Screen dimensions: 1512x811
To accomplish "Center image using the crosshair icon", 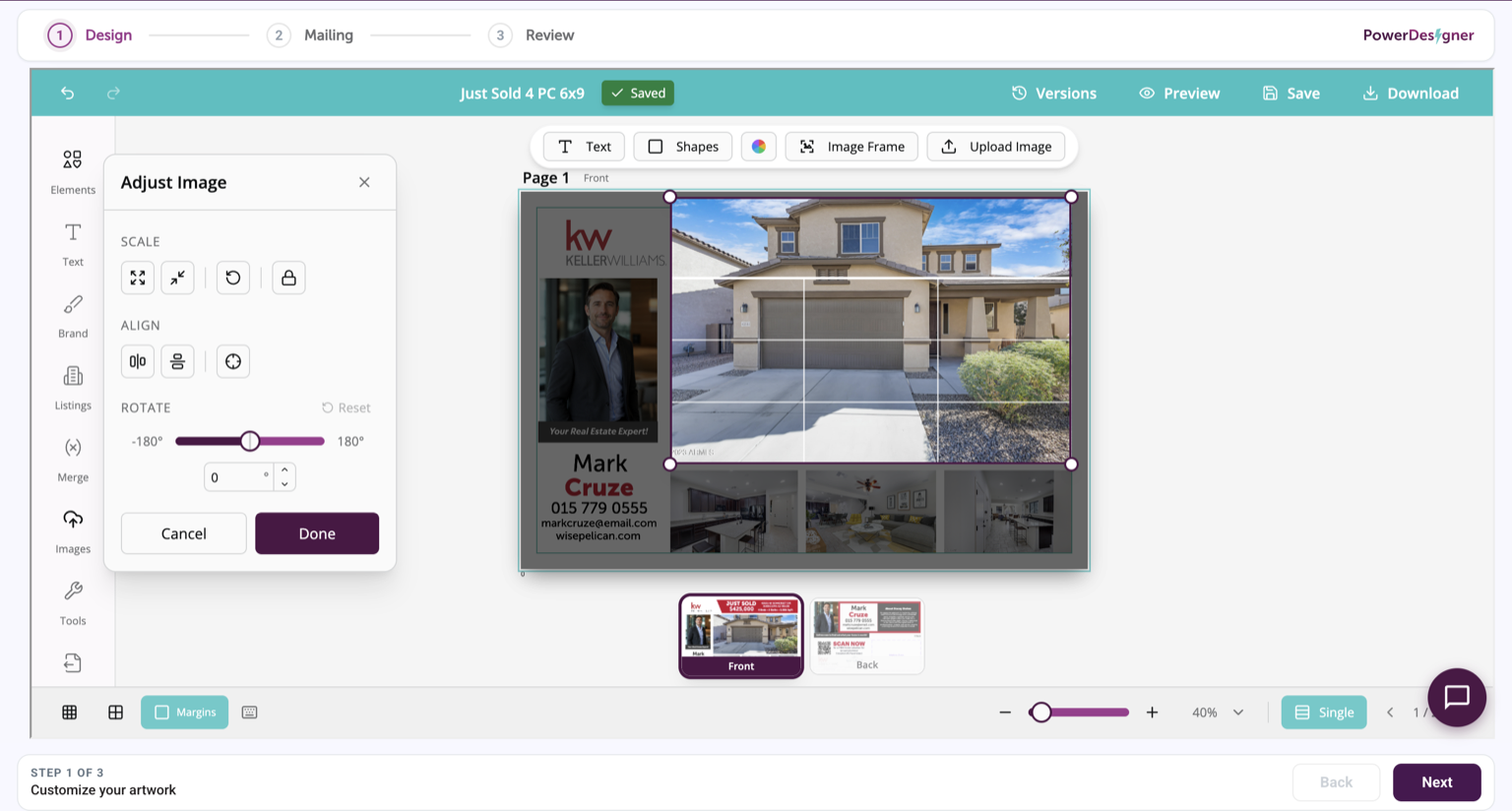I will point(233,361).
